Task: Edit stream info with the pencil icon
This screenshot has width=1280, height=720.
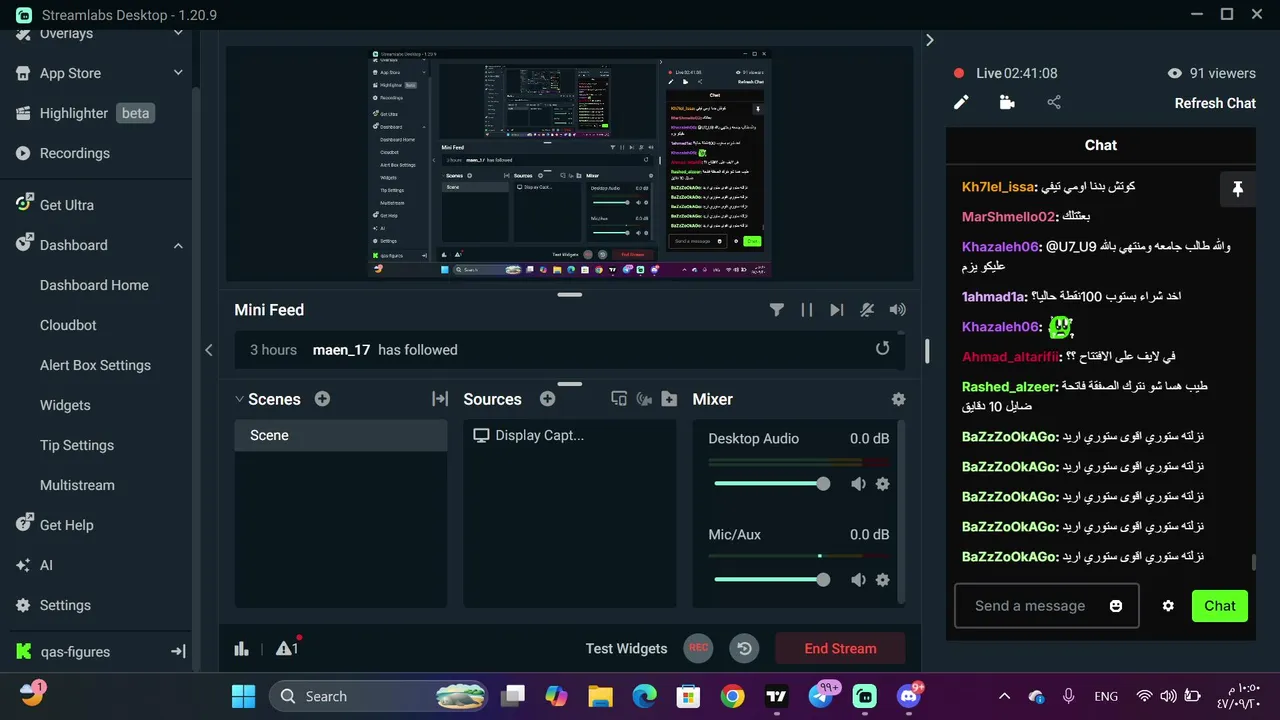Action: click(x=961, y=102)
